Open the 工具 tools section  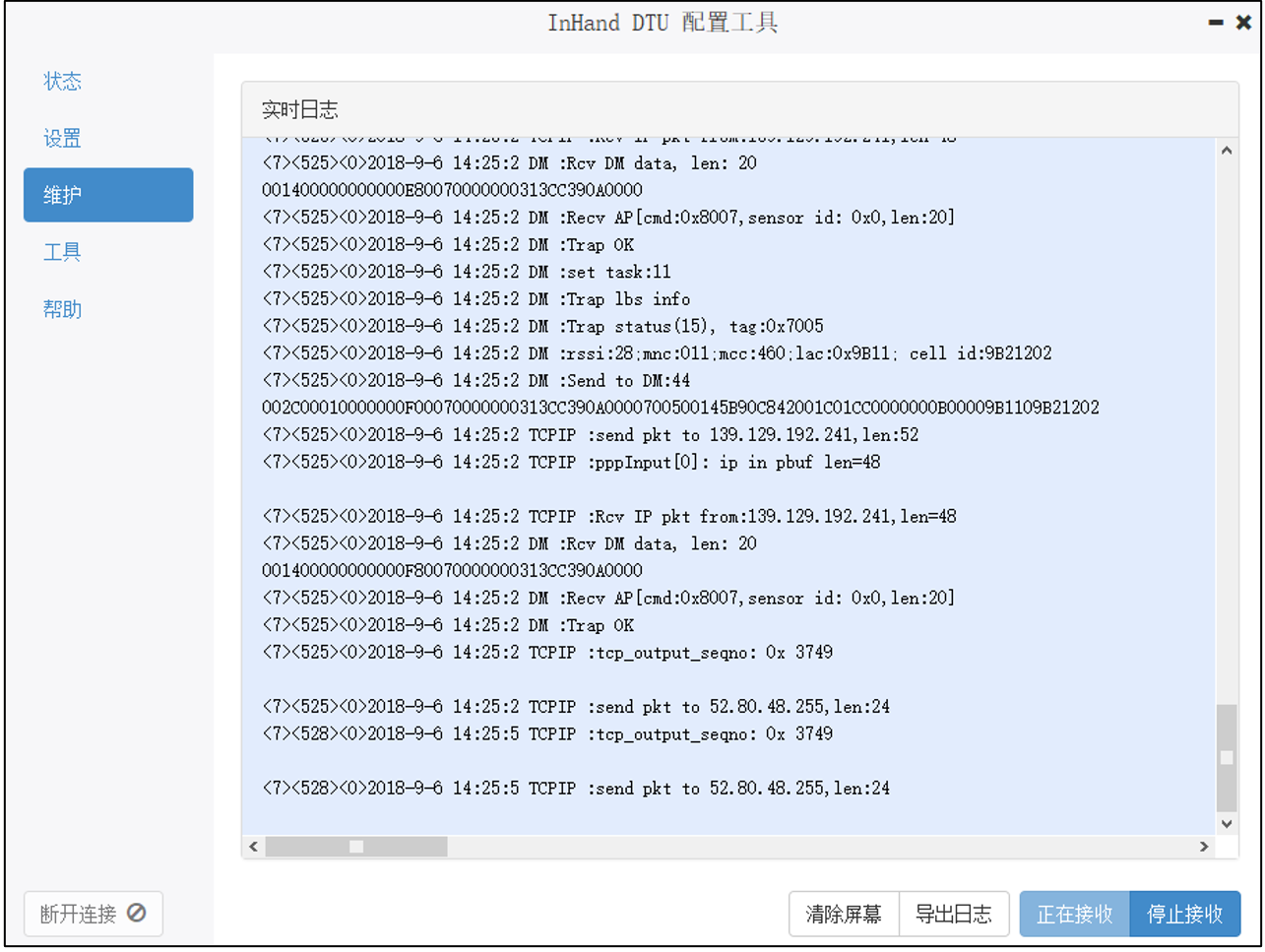click(x=62, y=252)
